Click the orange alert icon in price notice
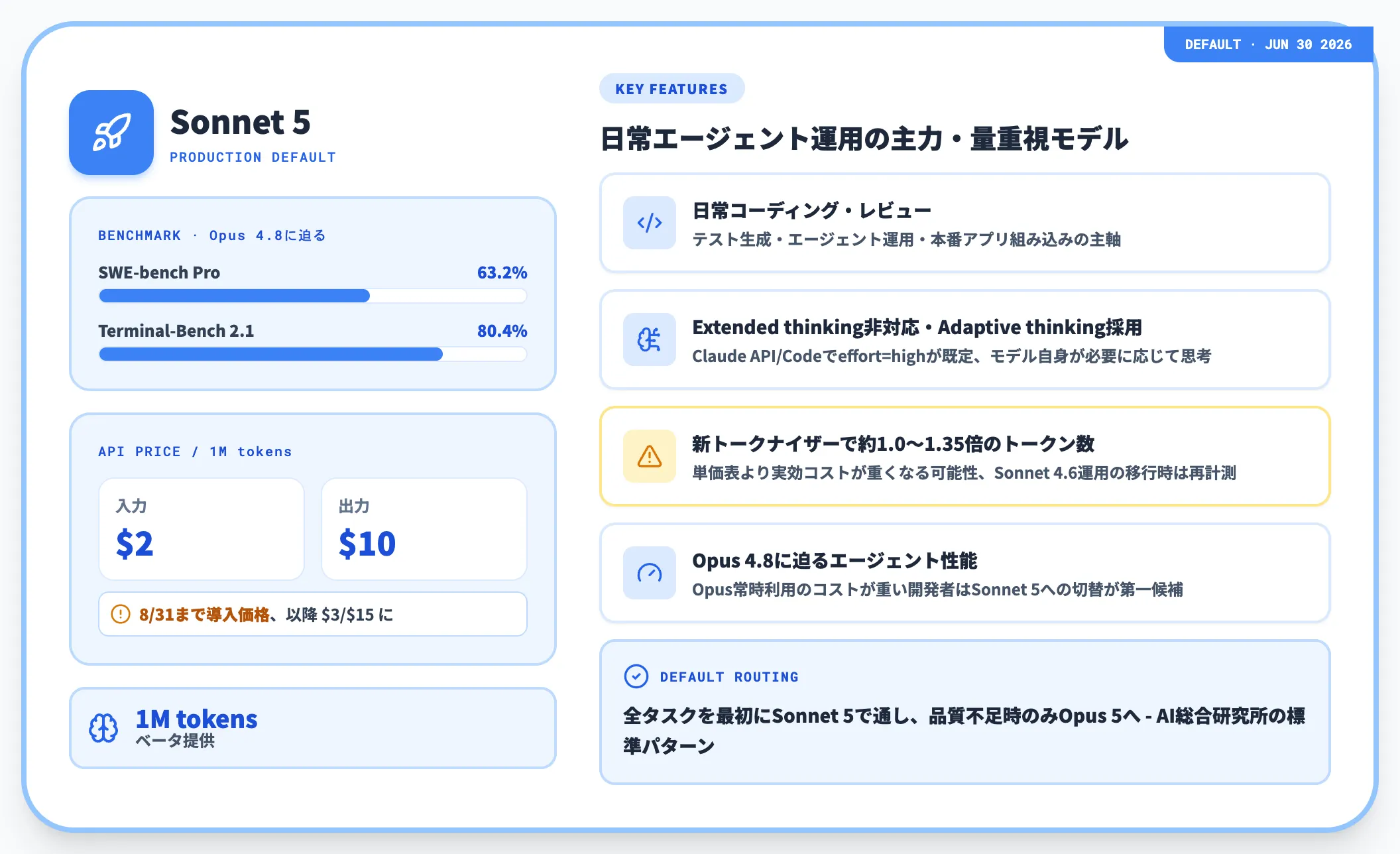This screenshot has width=1400, height=854. (121, 614)
